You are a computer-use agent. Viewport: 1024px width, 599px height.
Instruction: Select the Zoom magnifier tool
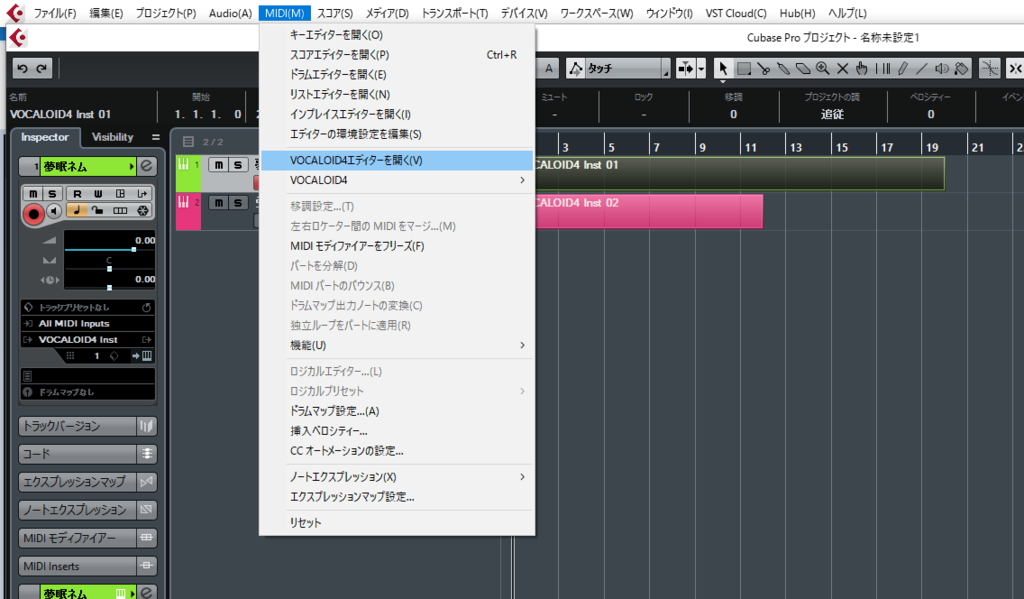pyautogui.click(x=822, y=68)
